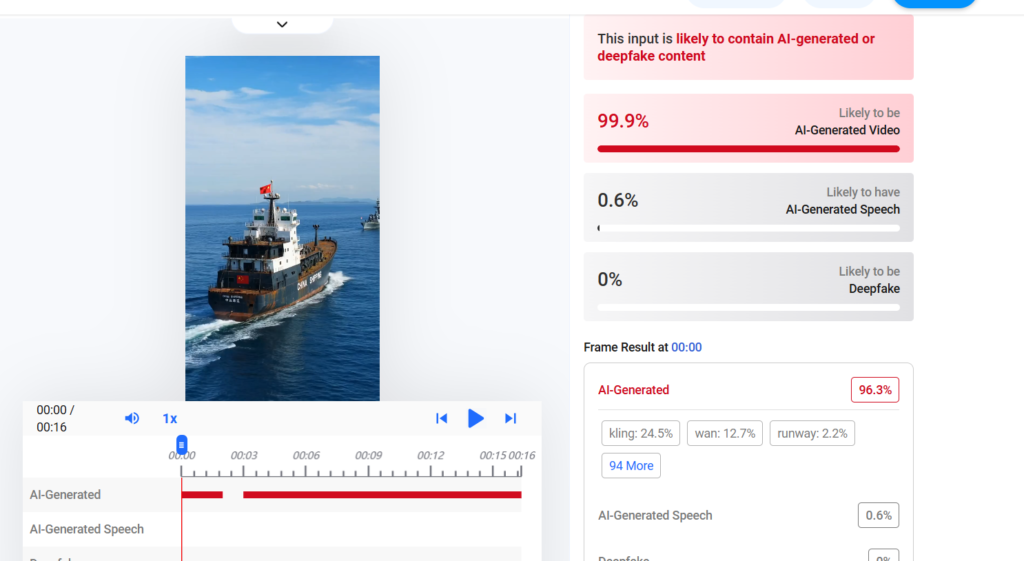Image resolution: width=1024 pixels, height=561 pixels.
Task: Open the 99.9% AI-Generated Video result card
Action: click(748, 128)
